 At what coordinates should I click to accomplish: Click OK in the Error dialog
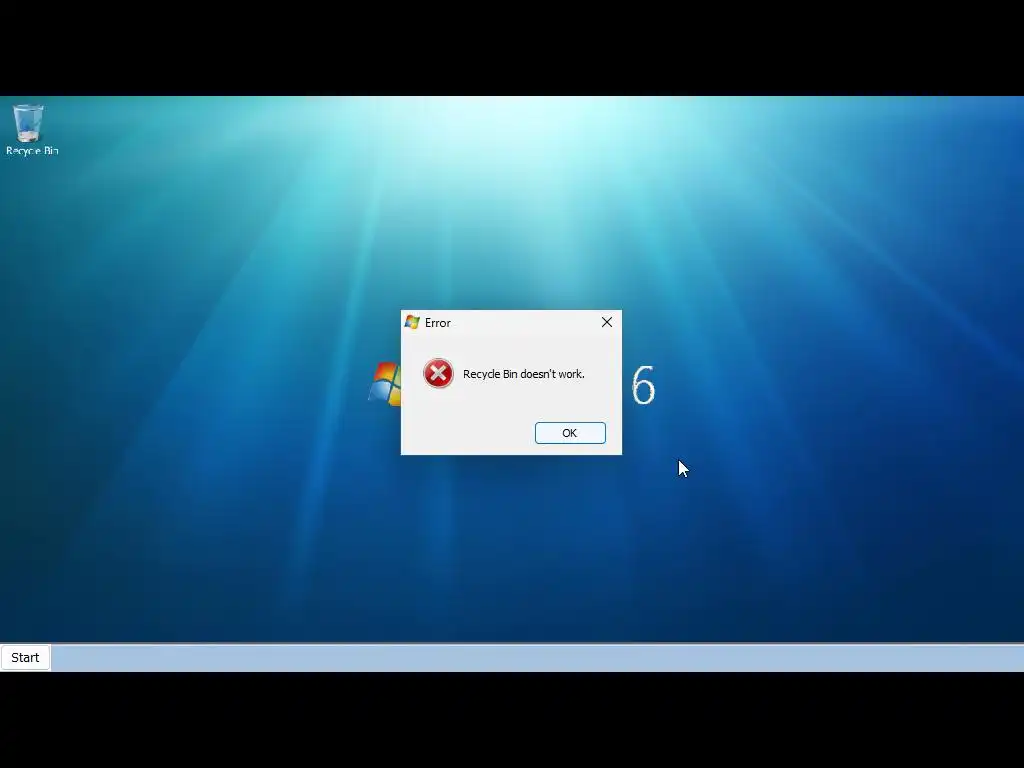pyautogui.click(x=569, y=433)
